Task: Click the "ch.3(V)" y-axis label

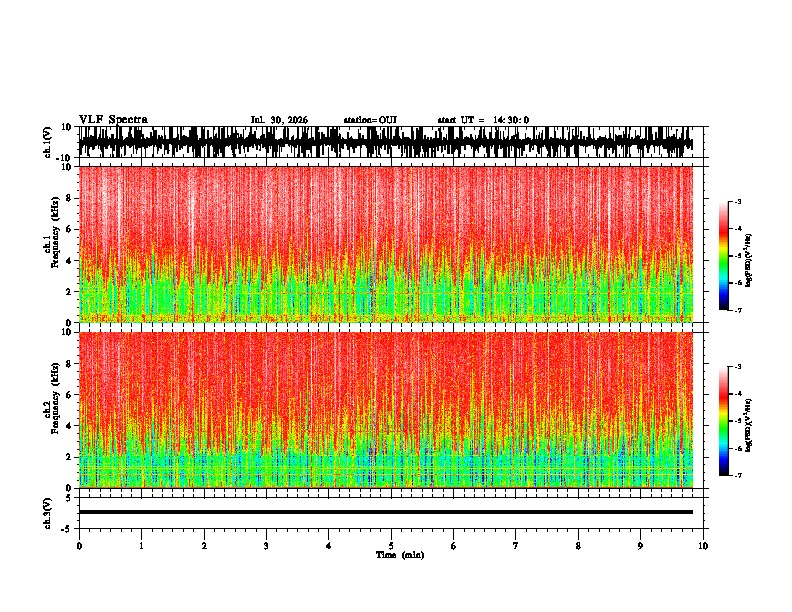Action: click(48, 514)
